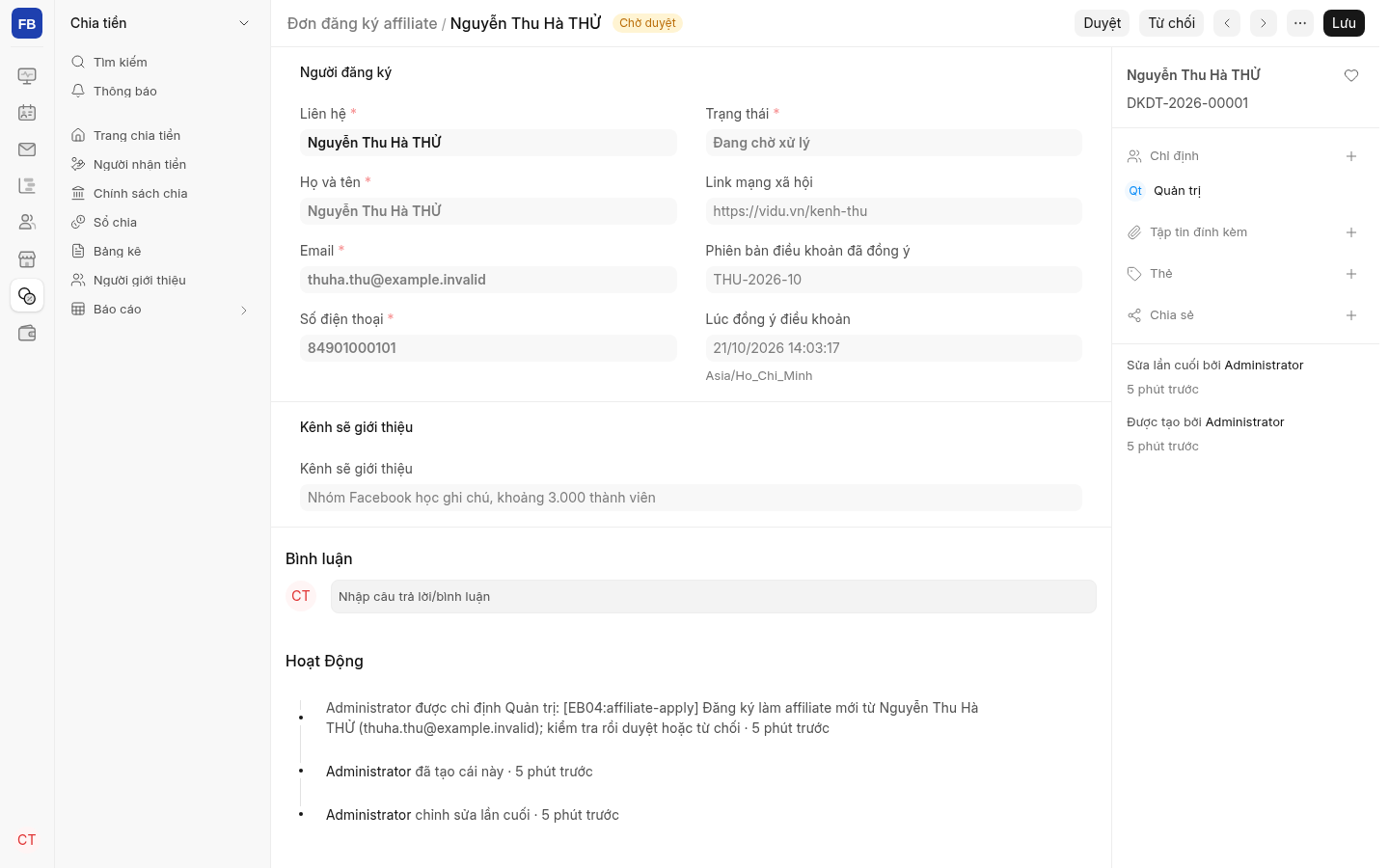1389x868 pixels.
Task: Click the Từ chối reject button
Action: click(x=1171, y=23)
